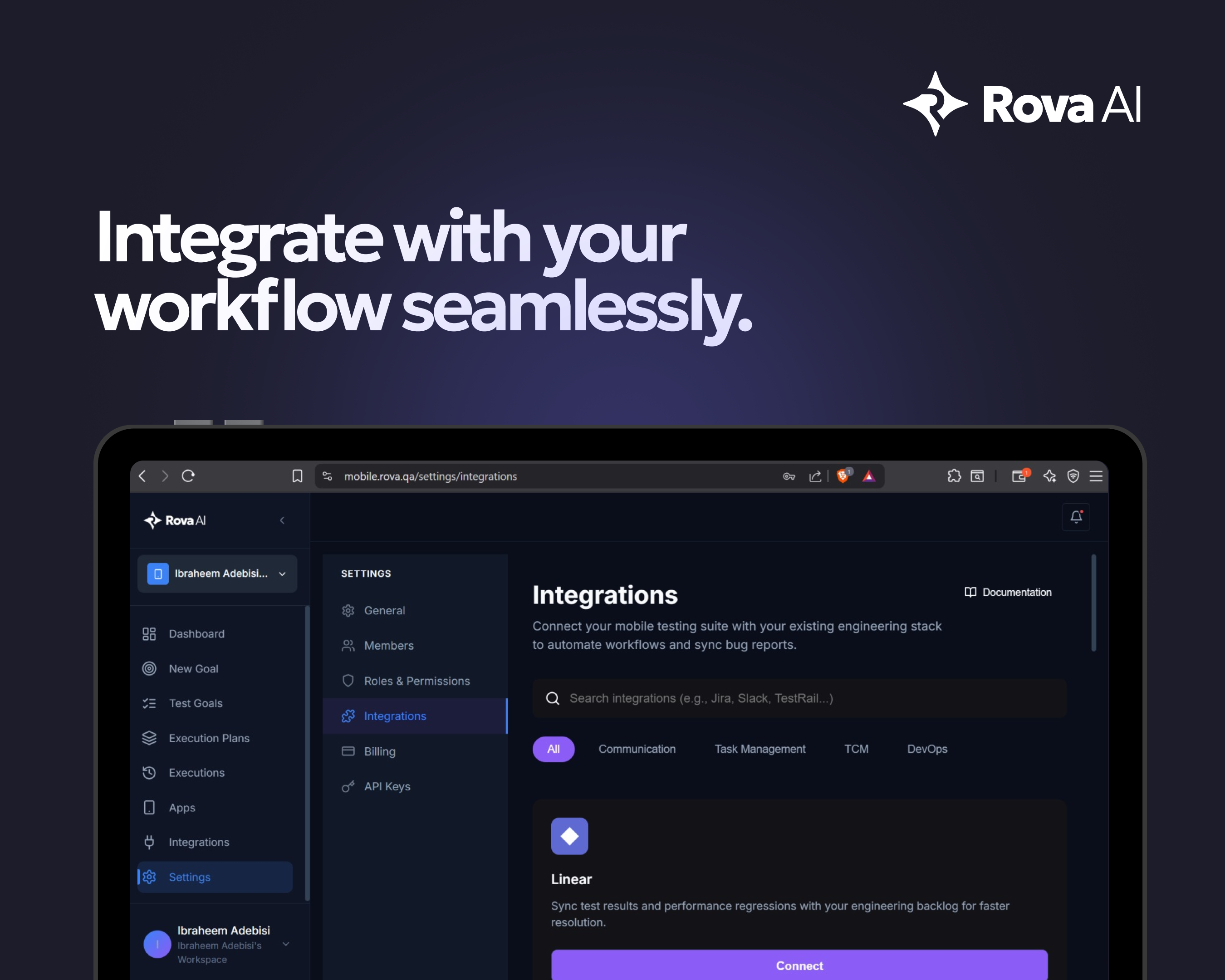Open the API Keys settings
The height and width of the screenshot is (980, 1225).
point(387,786)
